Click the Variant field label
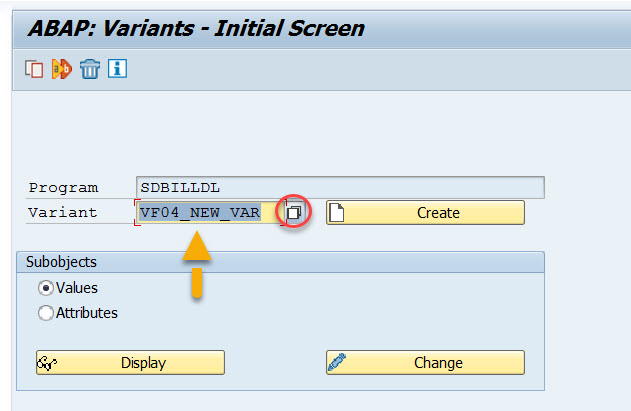The height and width of the screenshot is (411, 631). pyautogui.click(x=64, y=213)
